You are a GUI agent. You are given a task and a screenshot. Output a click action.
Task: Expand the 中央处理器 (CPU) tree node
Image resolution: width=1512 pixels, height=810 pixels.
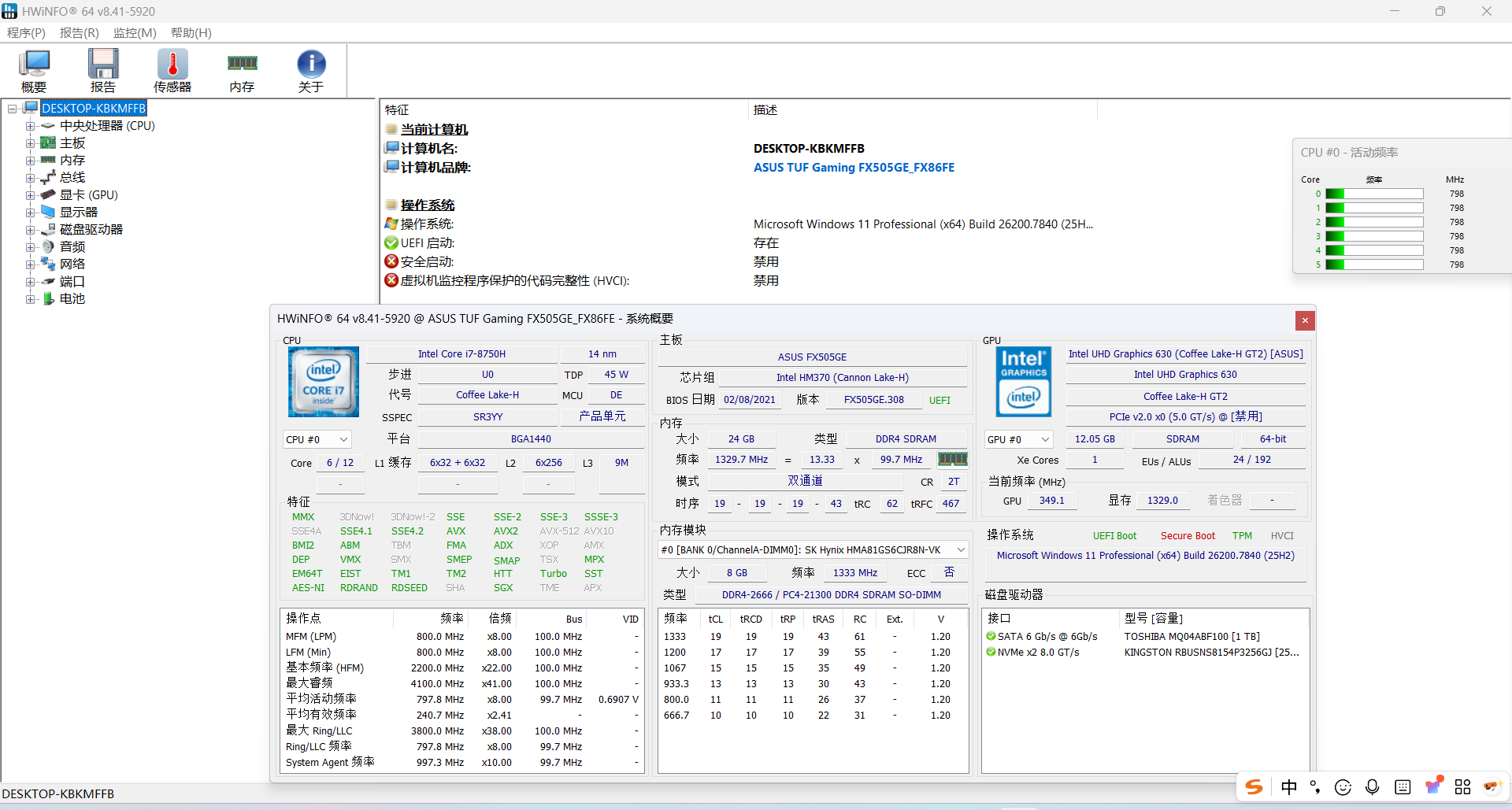(30, 126)
